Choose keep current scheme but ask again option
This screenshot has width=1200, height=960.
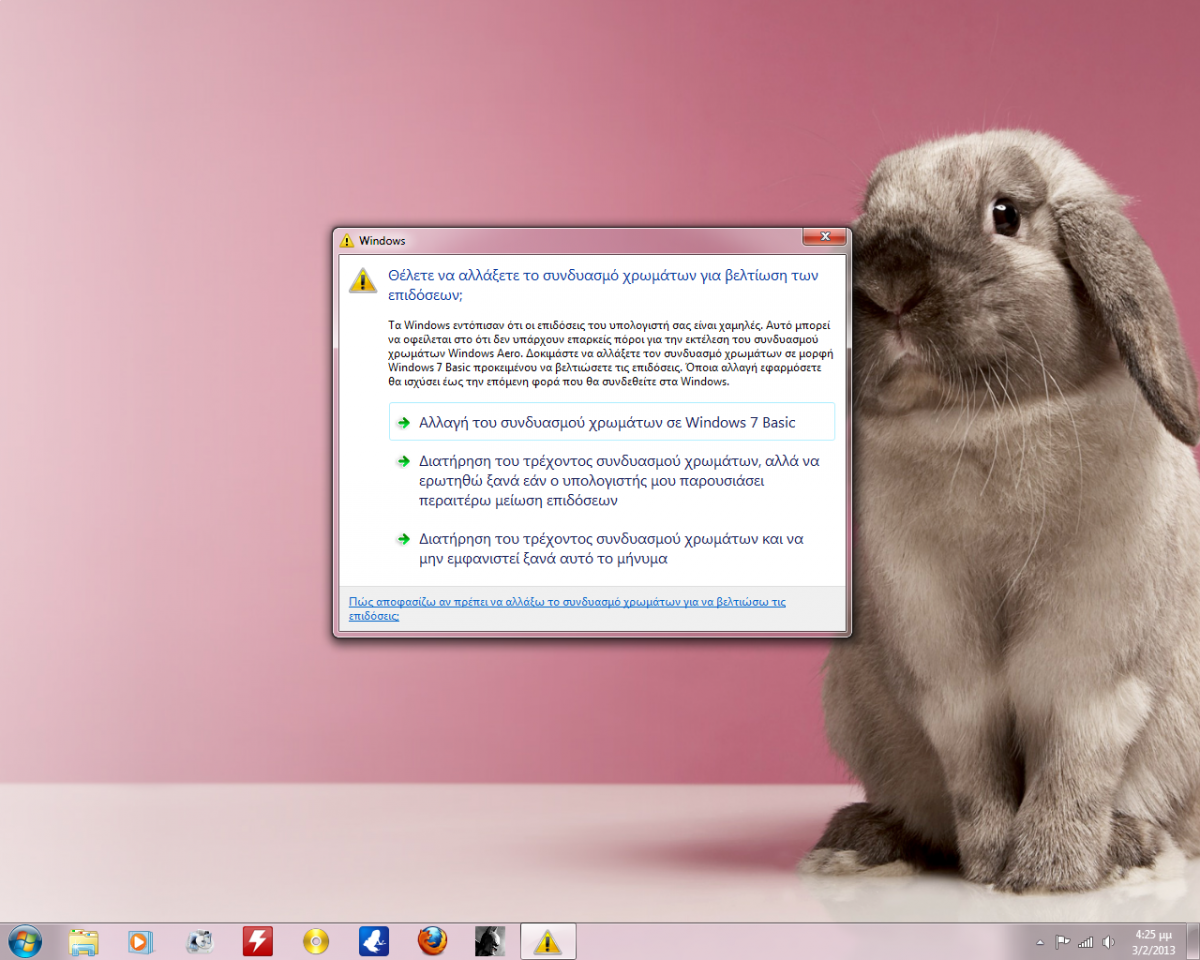(611, 481)
